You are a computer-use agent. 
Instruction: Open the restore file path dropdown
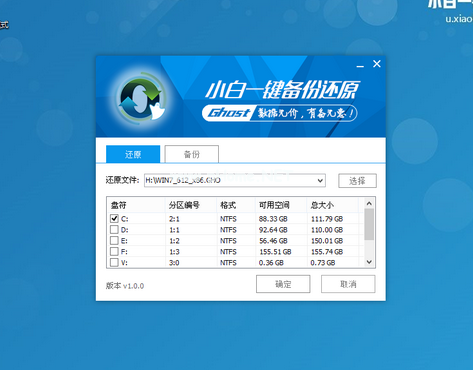pyautogui.click(x=320, y=181)
